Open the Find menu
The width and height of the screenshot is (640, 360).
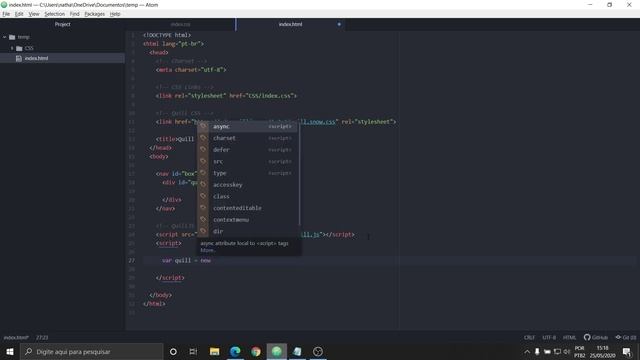pyautogui.click(x=74, y=14)
